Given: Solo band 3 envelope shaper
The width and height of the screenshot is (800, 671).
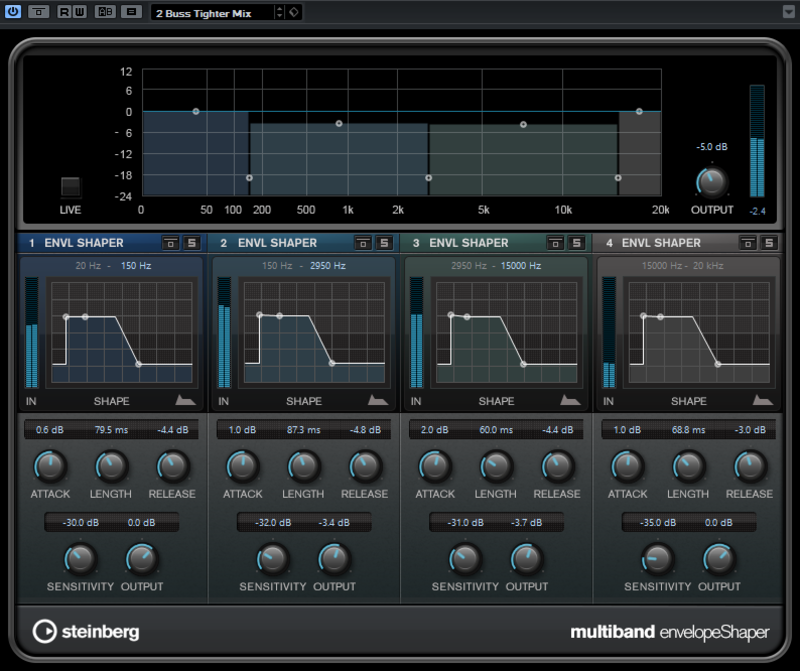Looking at the screenshot, I should 577,243.
